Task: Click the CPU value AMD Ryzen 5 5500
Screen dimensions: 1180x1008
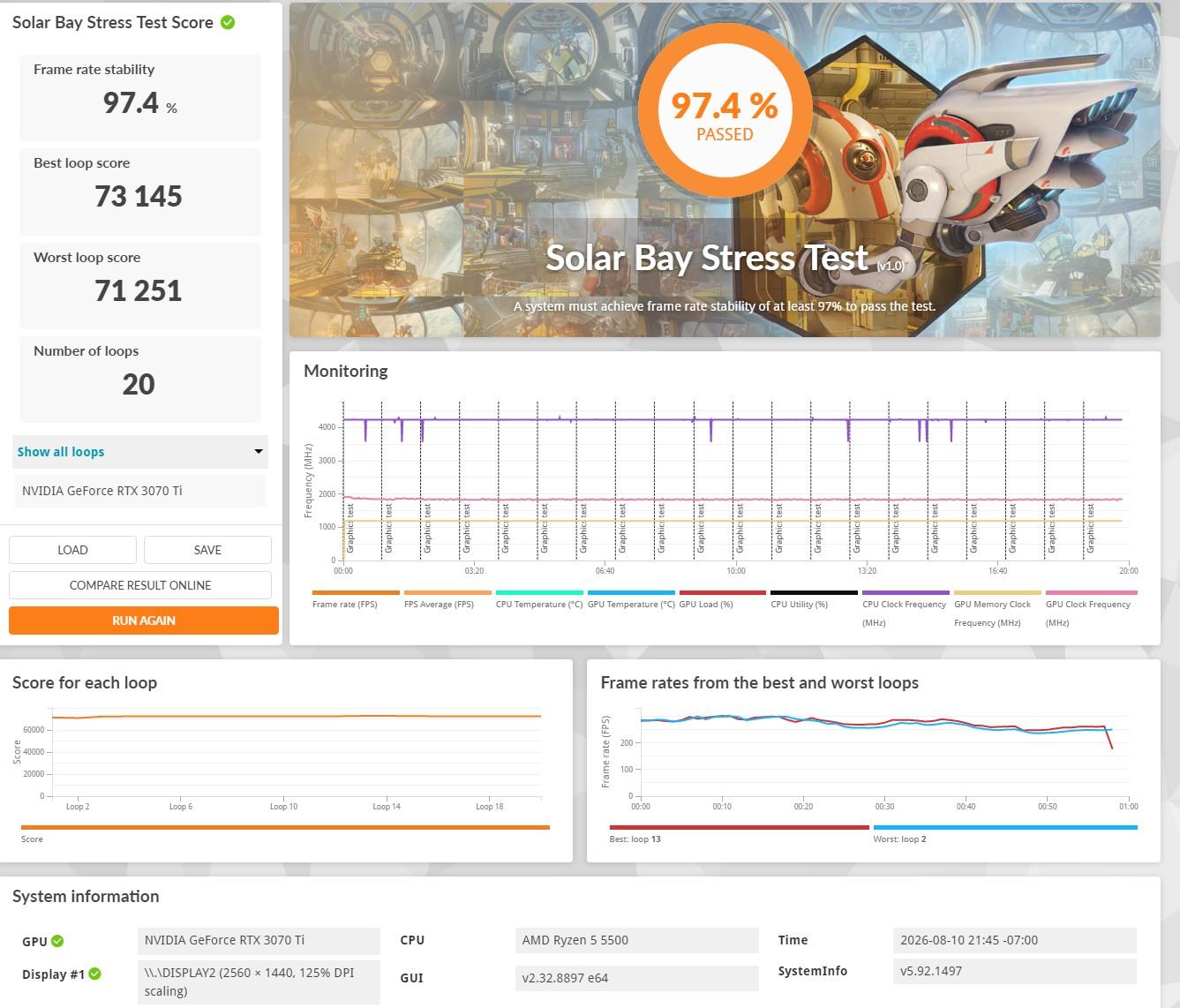Action: coord(636,940)
